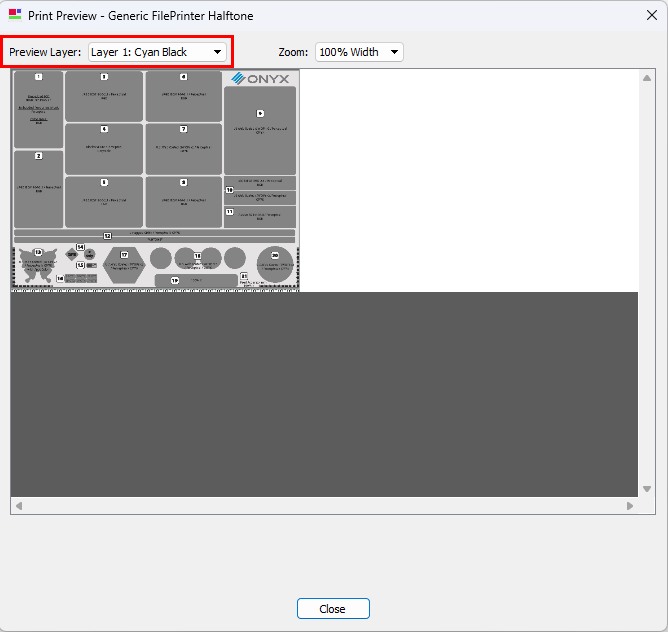Click the Print Preview app icon in title bar
668x632 pixels.
(x=14, y=15)
